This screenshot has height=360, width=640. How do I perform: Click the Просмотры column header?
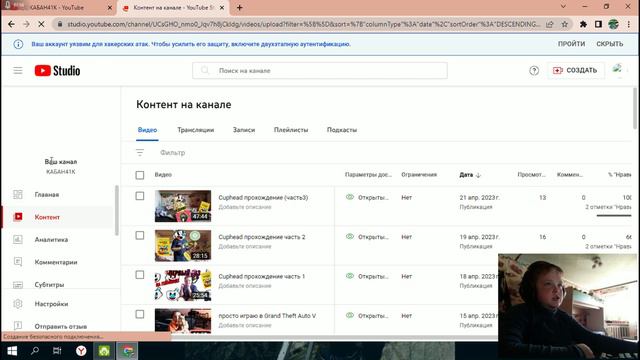(531, 175)
